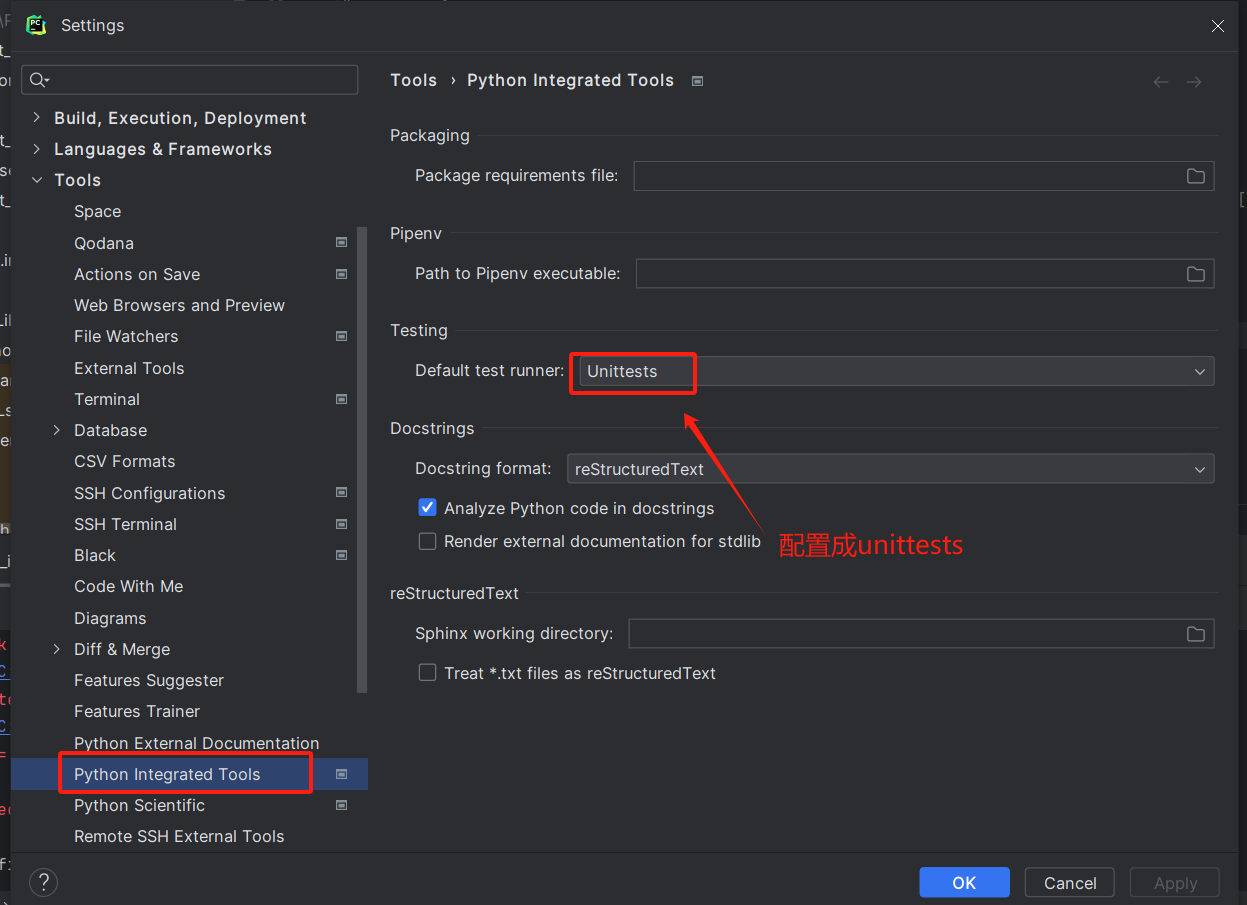This screenshot has width=1247, height=905.
Task: Open the help question mark icon
Action: [x=44, y=882]
